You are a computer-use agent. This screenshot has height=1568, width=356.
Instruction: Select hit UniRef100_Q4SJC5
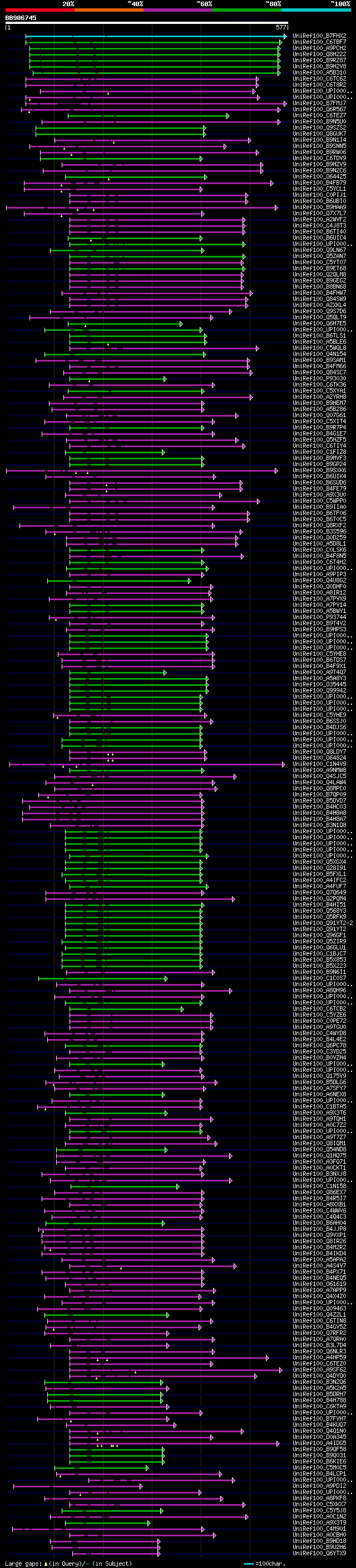coord(319,776)
